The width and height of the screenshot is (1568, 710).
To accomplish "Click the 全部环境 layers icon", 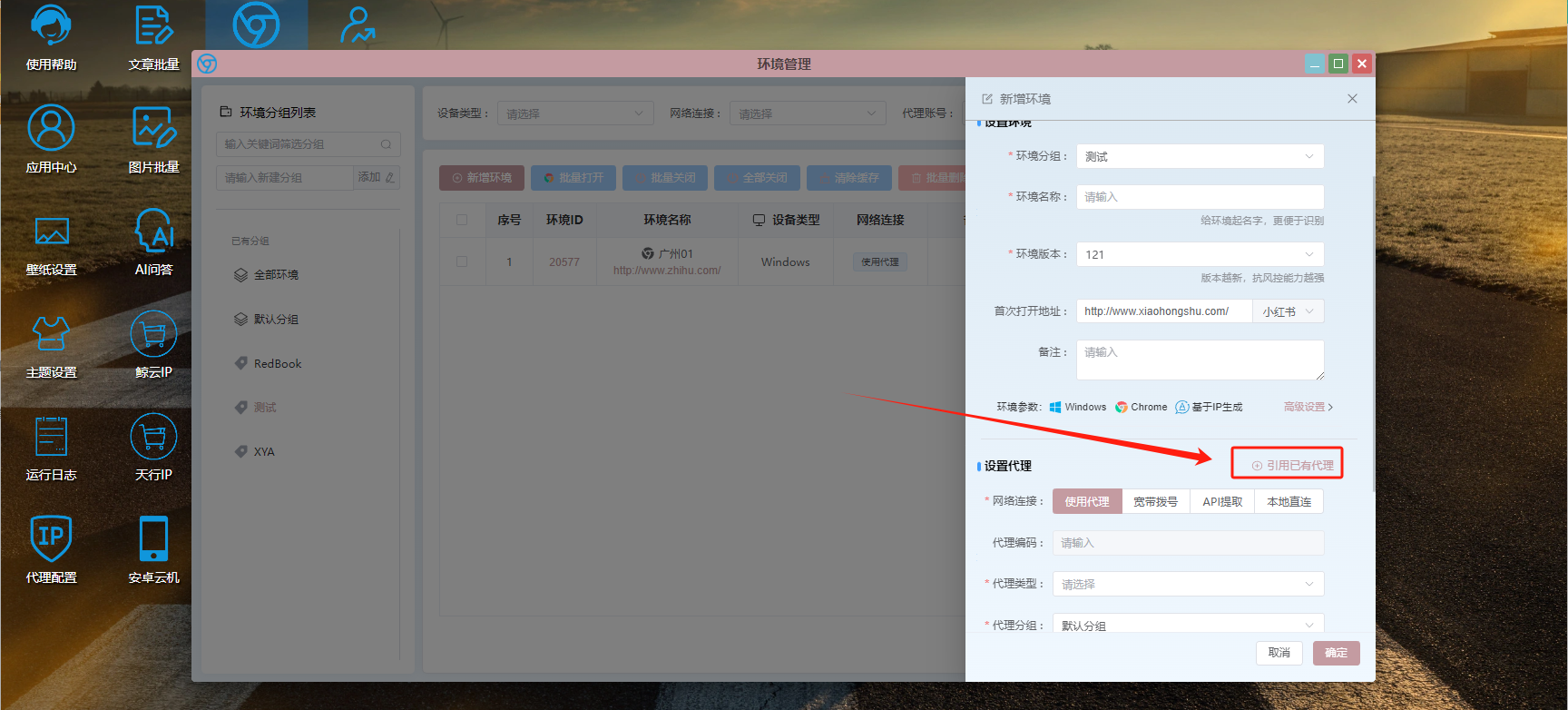I will point(240,275).
